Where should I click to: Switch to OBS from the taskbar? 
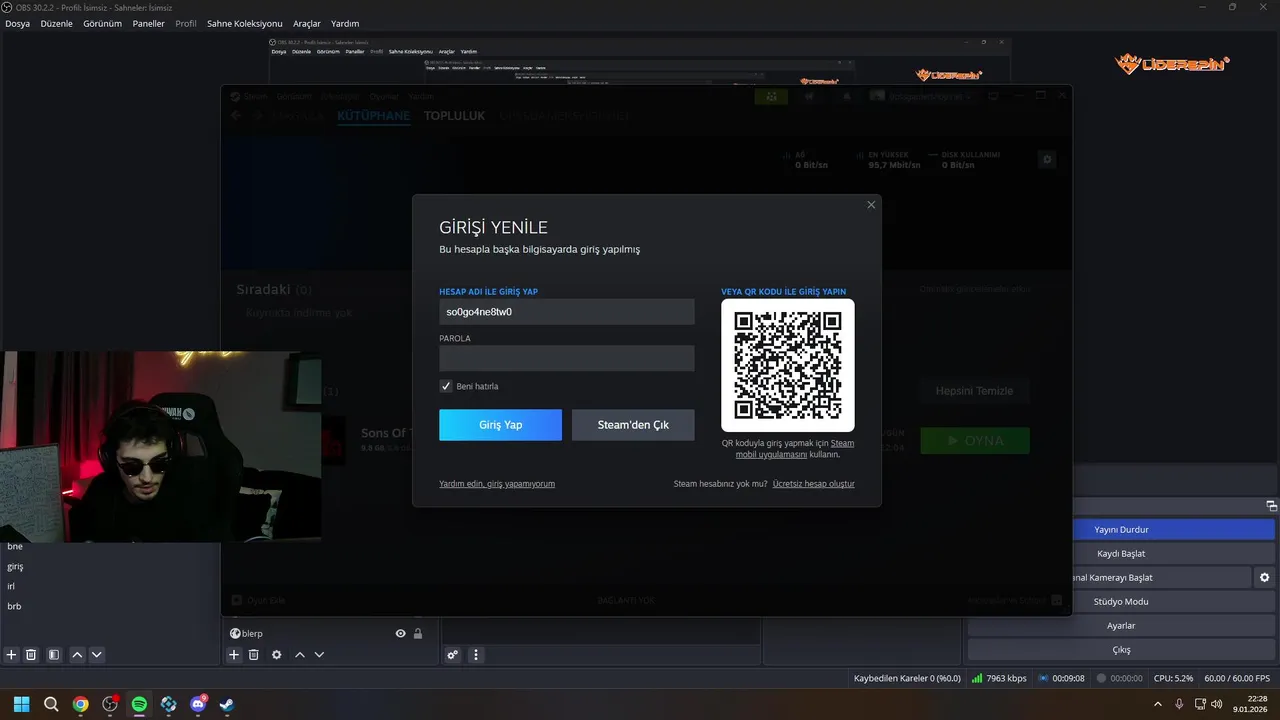tap(110, 704)
